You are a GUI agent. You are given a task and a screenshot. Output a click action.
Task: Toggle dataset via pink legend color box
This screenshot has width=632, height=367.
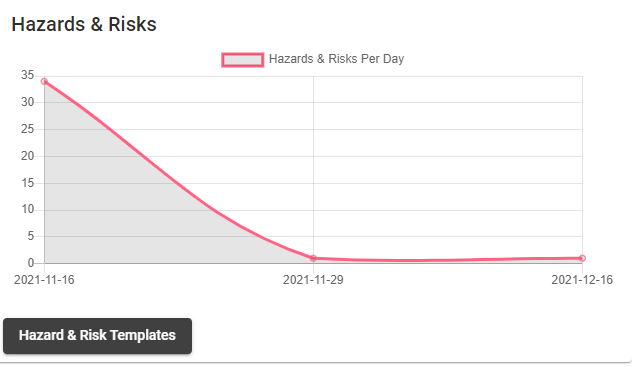(243, 60)
